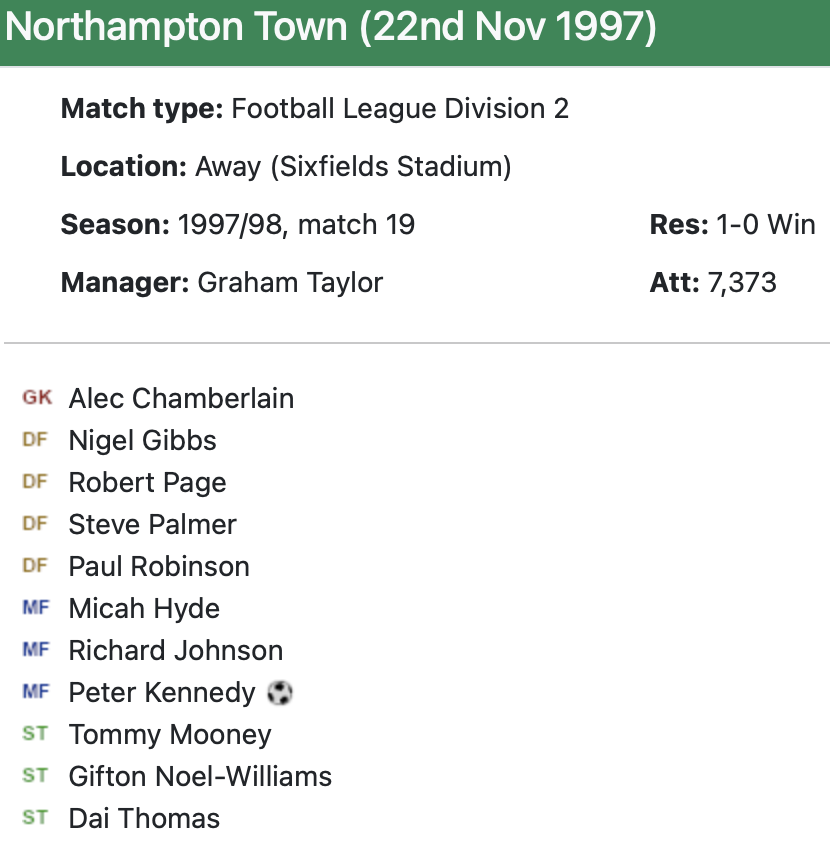Click the 1-0 Win result text
This screenshot has height=852, width=830.
[766, 224]
